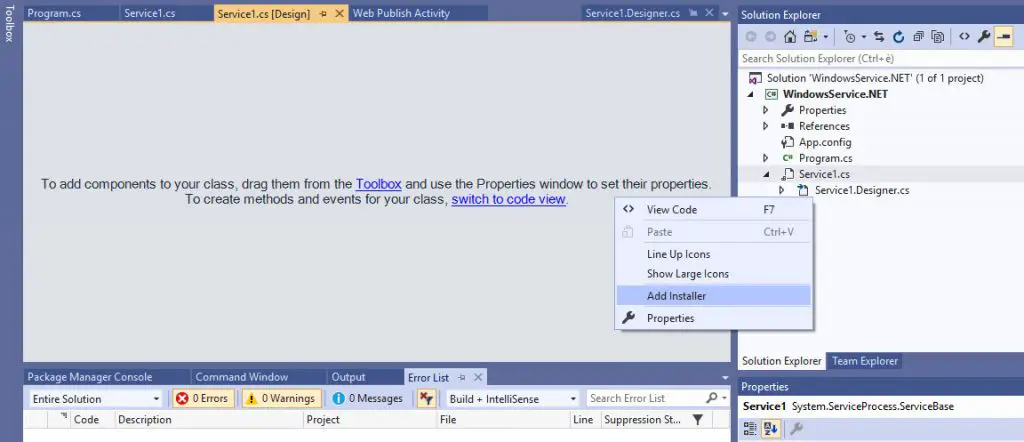Switch views with the Solutions and Folders icon
This screenshot has height=442, width=1024.
click(811, 37)
